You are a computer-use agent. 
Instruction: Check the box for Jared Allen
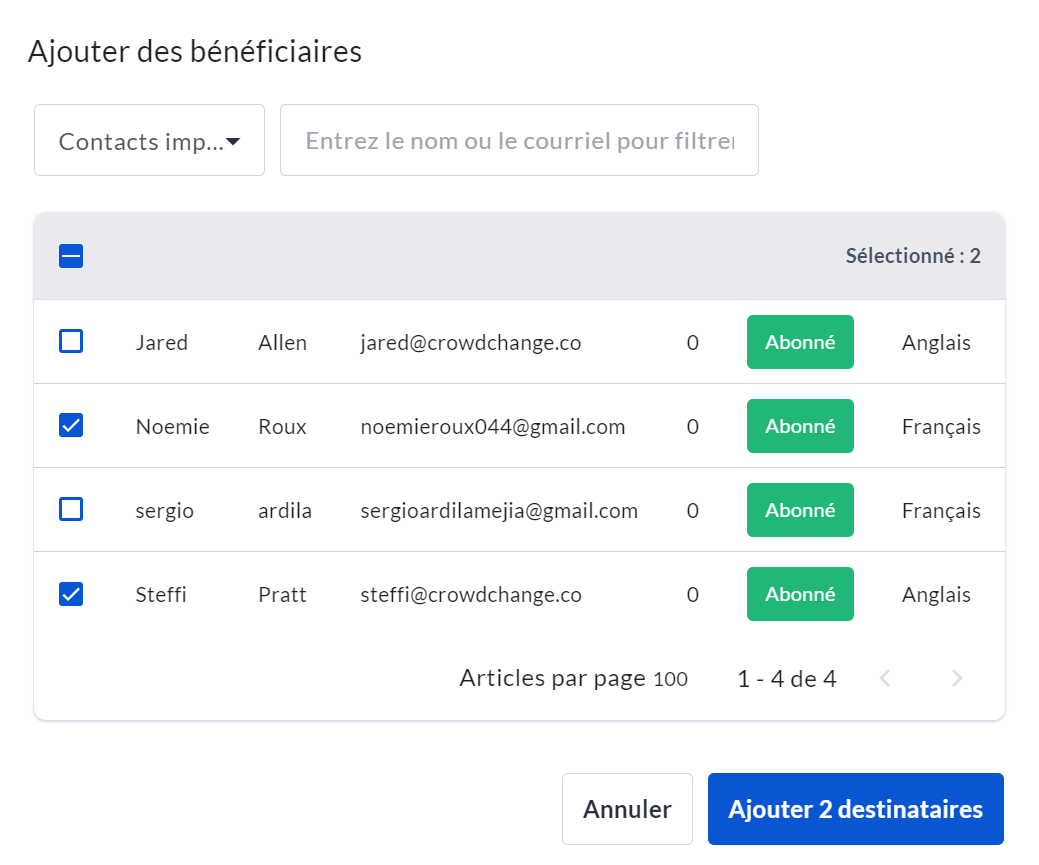coord(71,342)
